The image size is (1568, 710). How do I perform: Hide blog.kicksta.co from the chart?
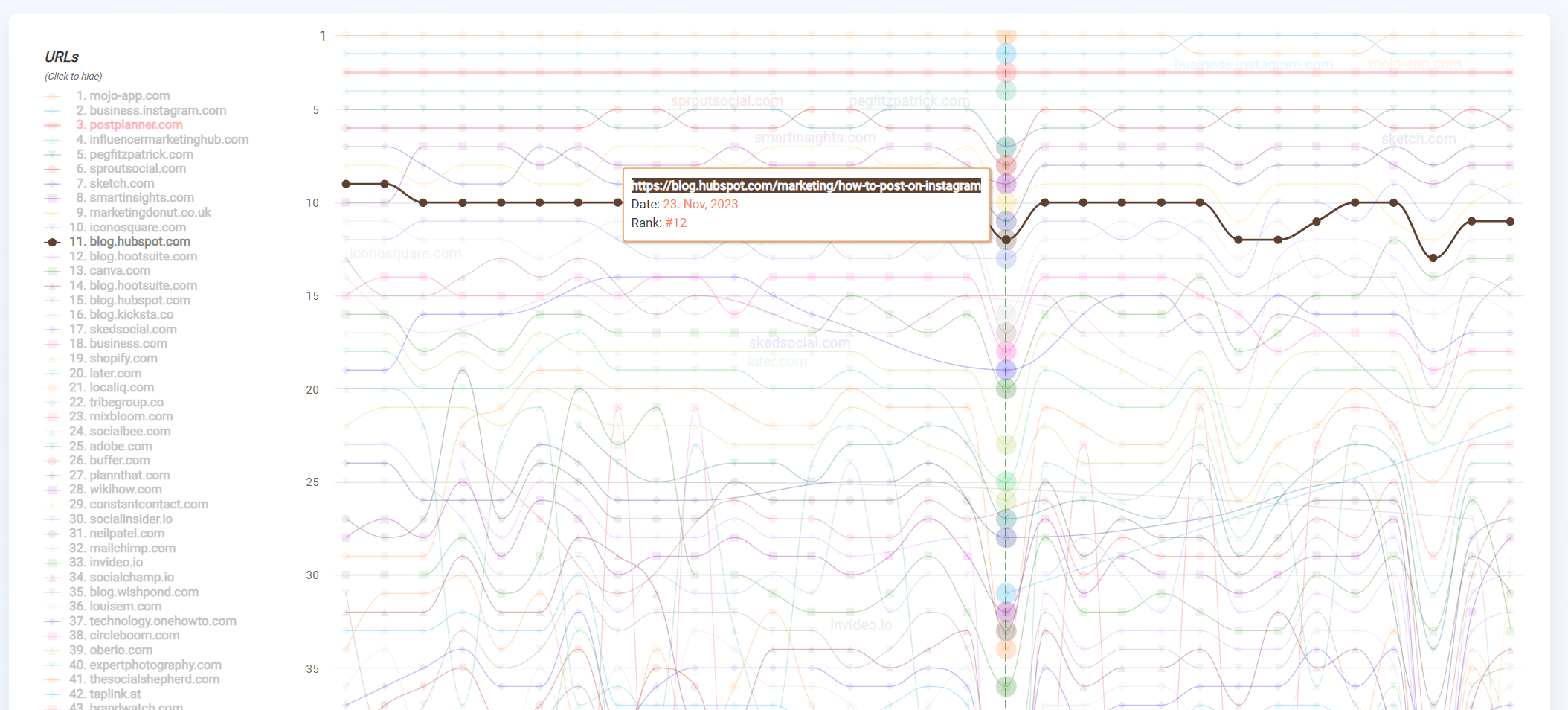pyautogui.click(x=109, y=314)
